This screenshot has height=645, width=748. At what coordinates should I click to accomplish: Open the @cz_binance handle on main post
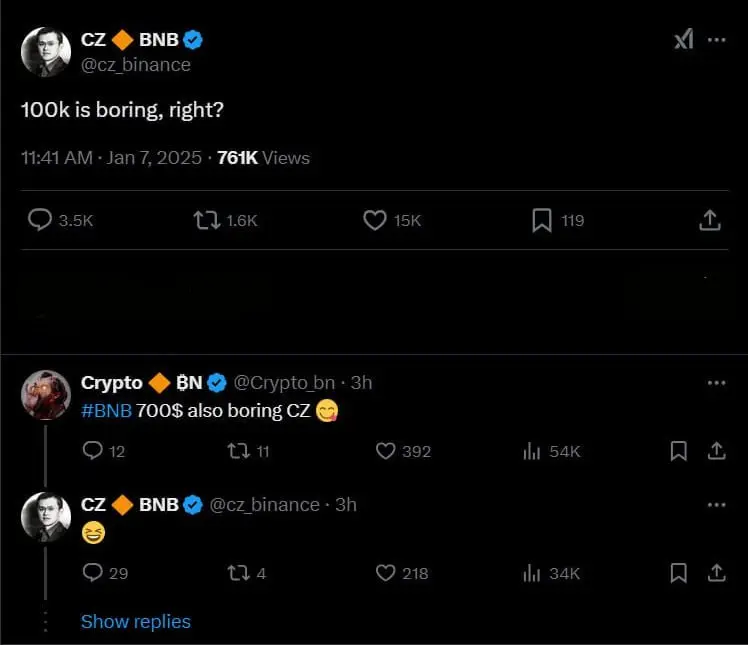135,65
